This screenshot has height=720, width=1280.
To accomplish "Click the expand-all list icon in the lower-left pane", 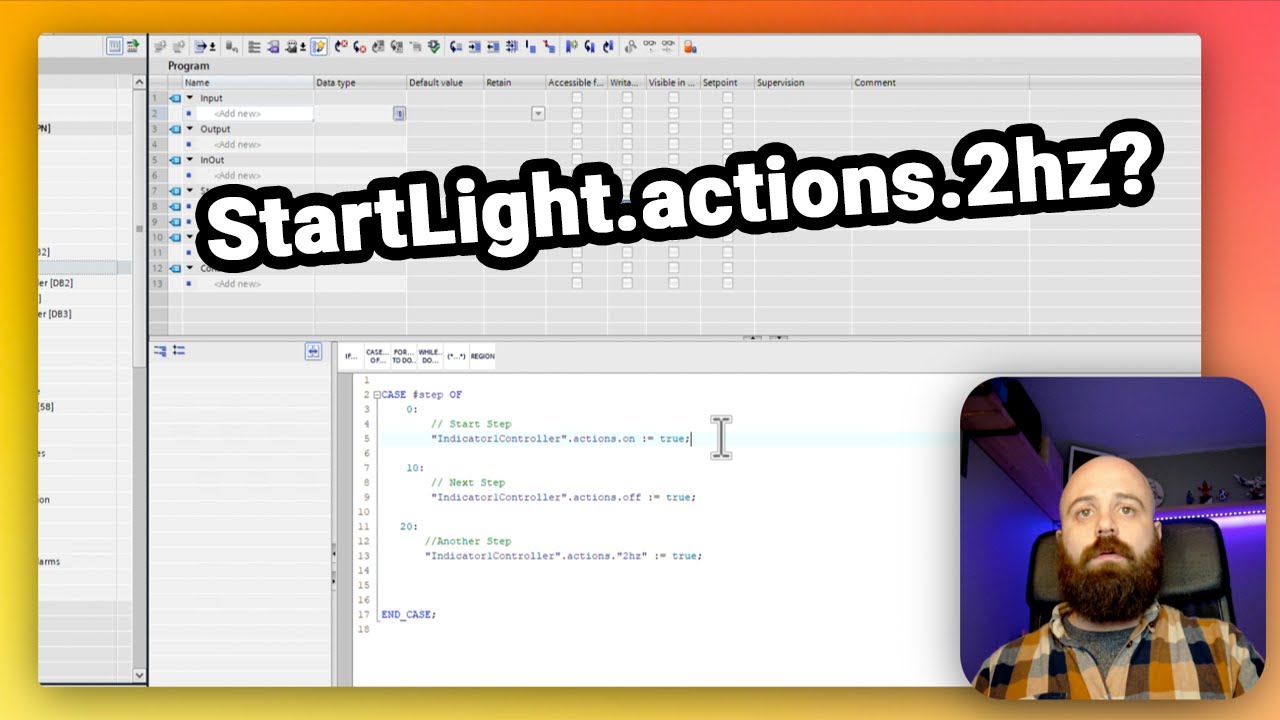I will tap(179, 351).
